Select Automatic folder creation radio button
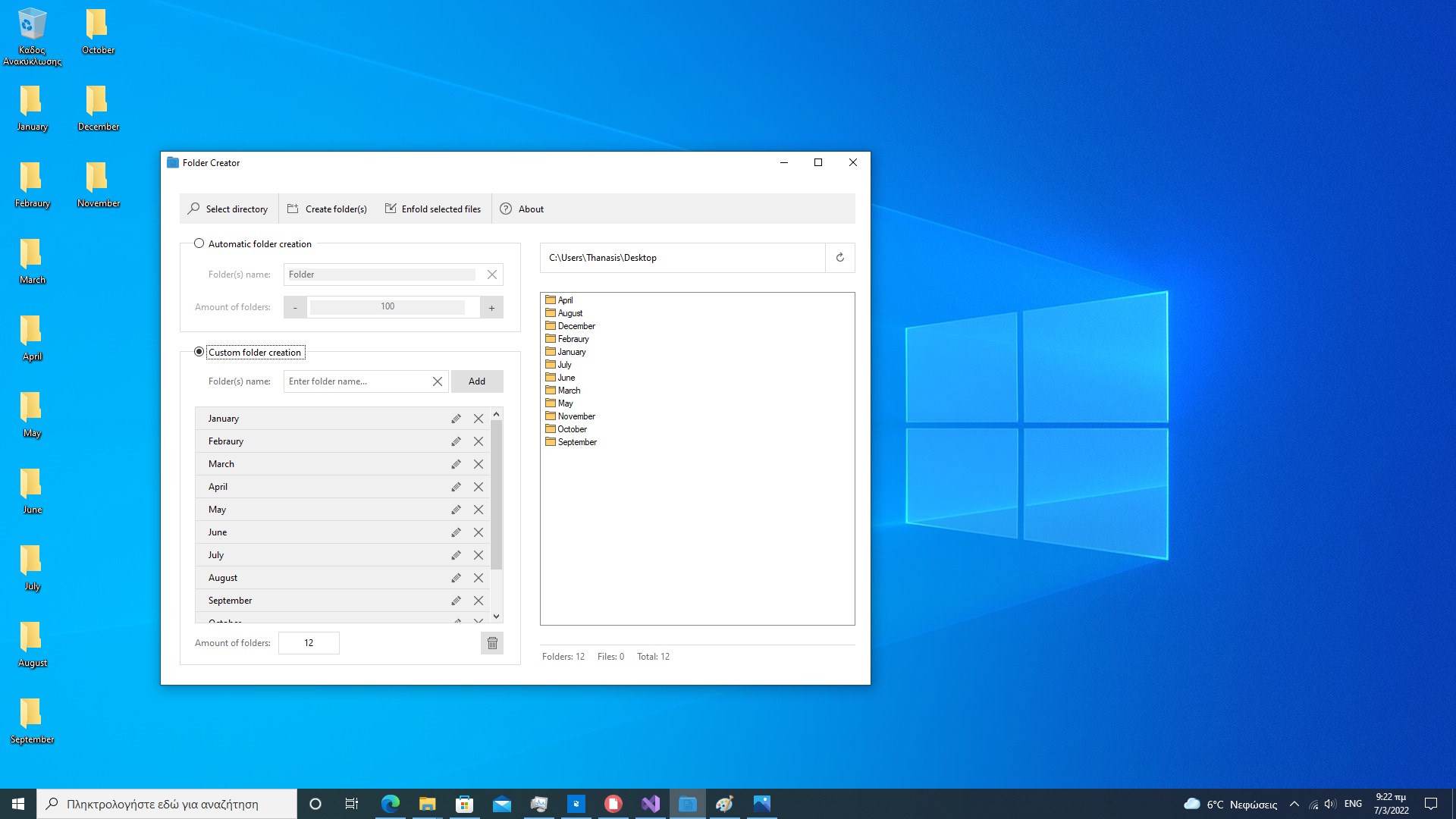Image resolution: width=1456 pixels, height=819 pixels. [199, 243]
